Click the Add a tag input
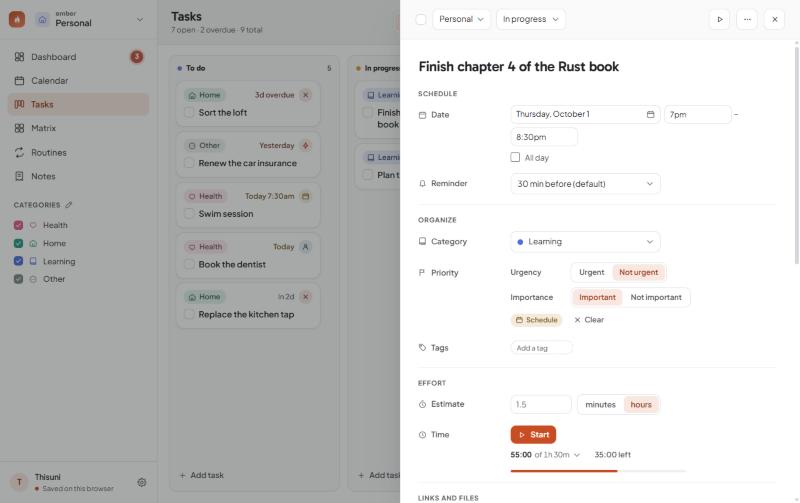The width and height of the screenshot is (800, 503). 541,348
